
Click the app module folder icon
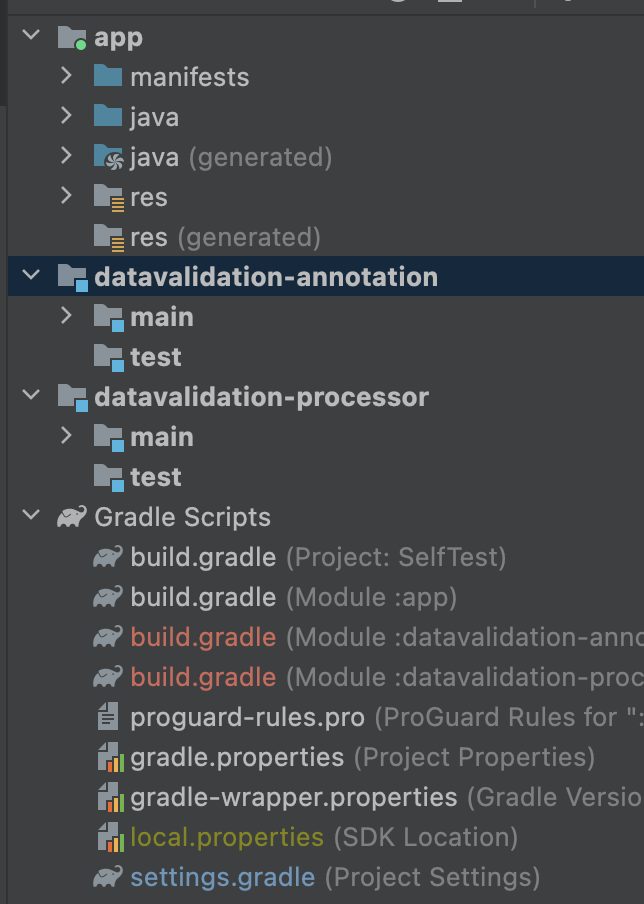[x=72, y=38]
